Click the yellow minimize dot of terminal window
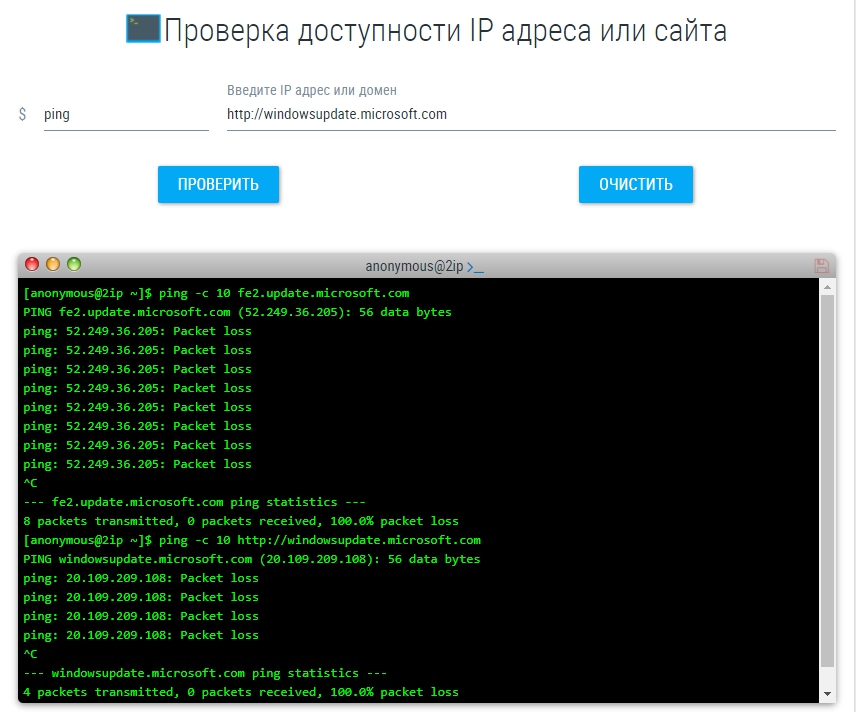This screenshot has width=856, height=712. pos(53,264)
